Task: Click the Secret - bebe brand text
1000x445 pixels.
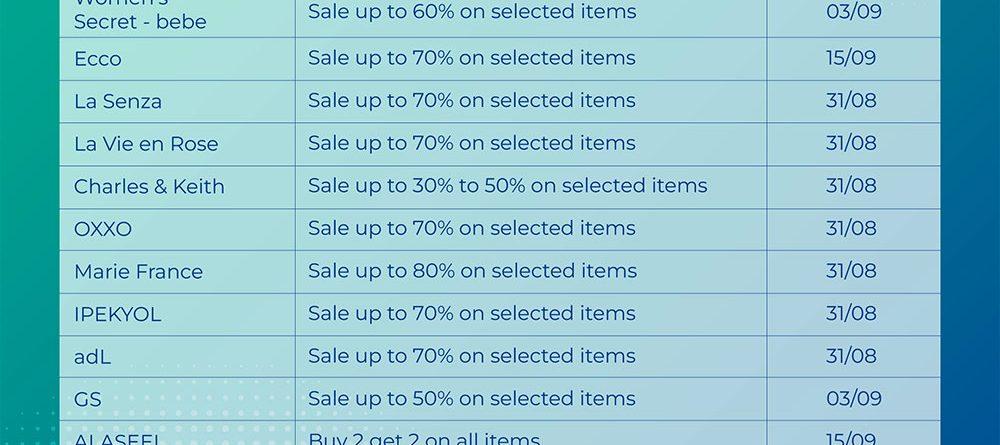Action: pyautogui.click(x=140, y=21)
